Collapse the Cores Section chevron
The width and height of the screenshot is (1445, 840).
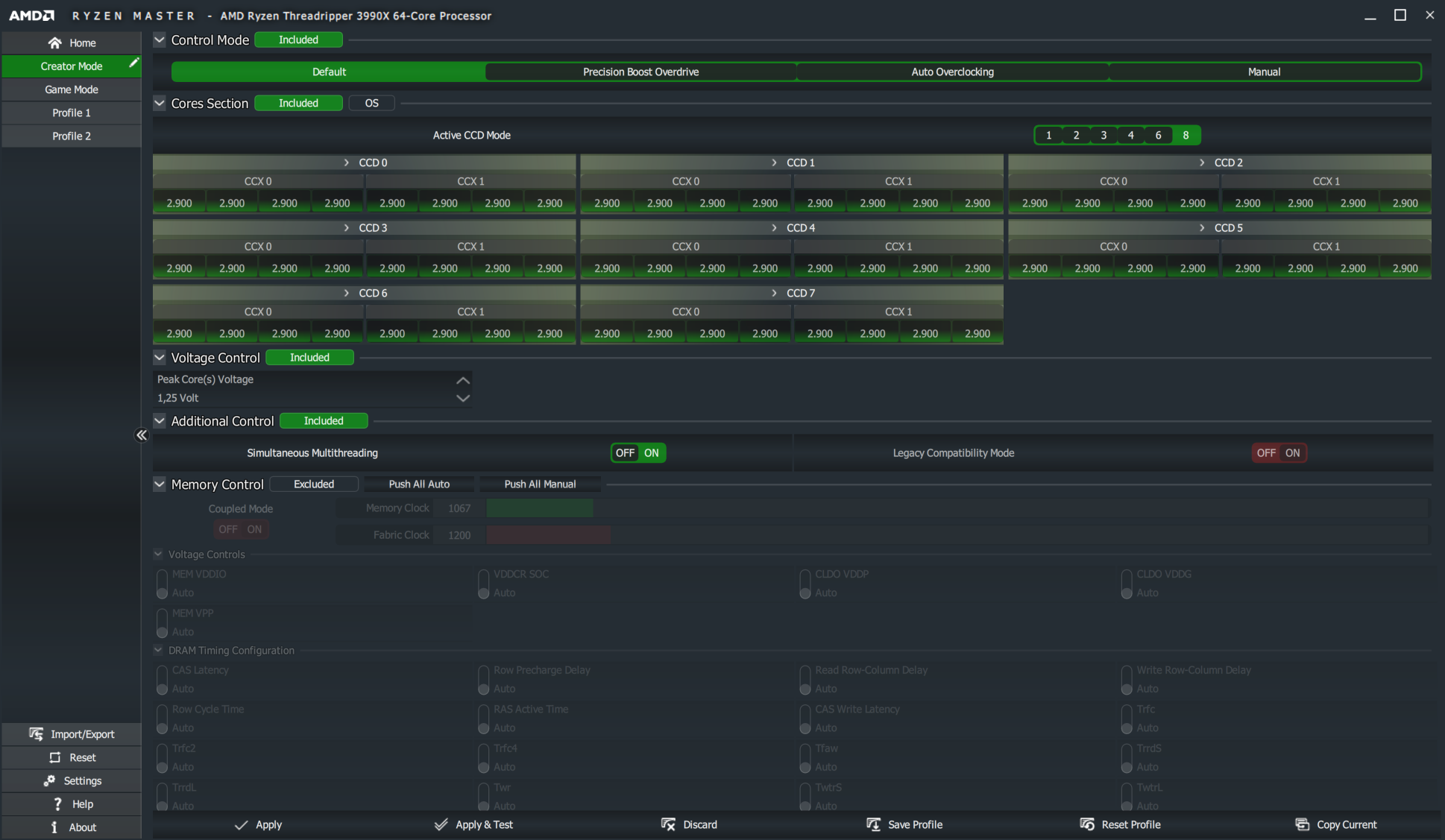pyautogui.click(x=160, y=103)
